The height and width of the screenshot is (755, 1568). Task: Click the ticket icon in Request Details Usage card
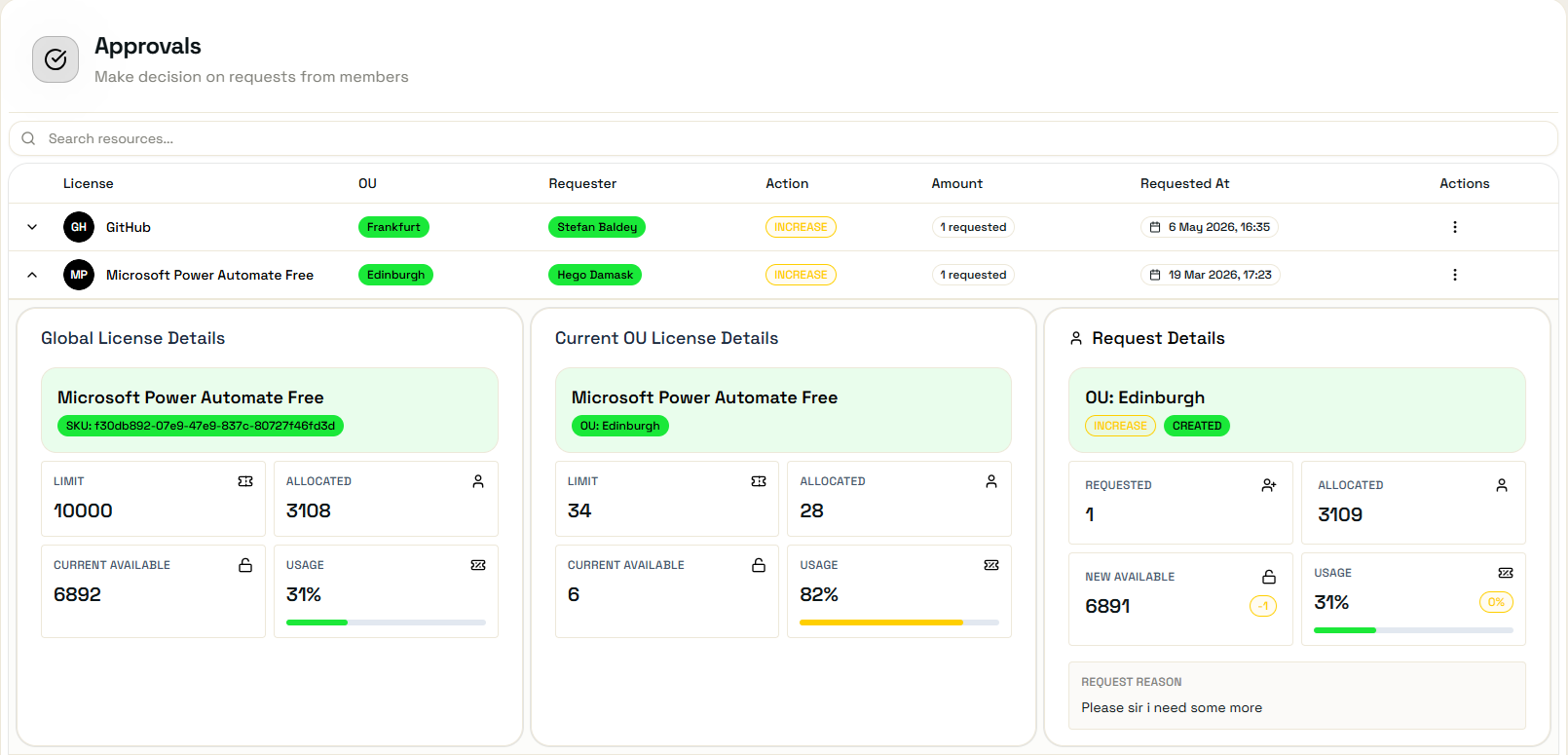(1506, 573)
